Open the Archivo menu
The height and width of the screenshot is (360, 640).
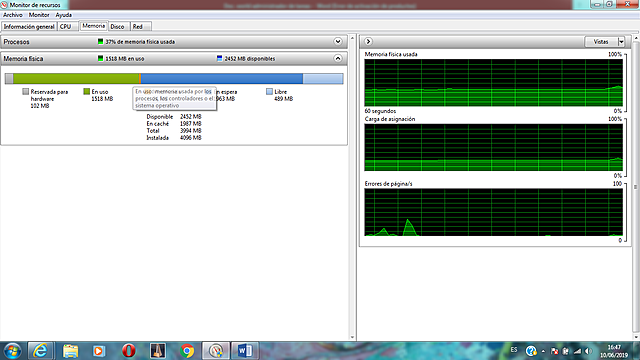(x=13, y=15)
